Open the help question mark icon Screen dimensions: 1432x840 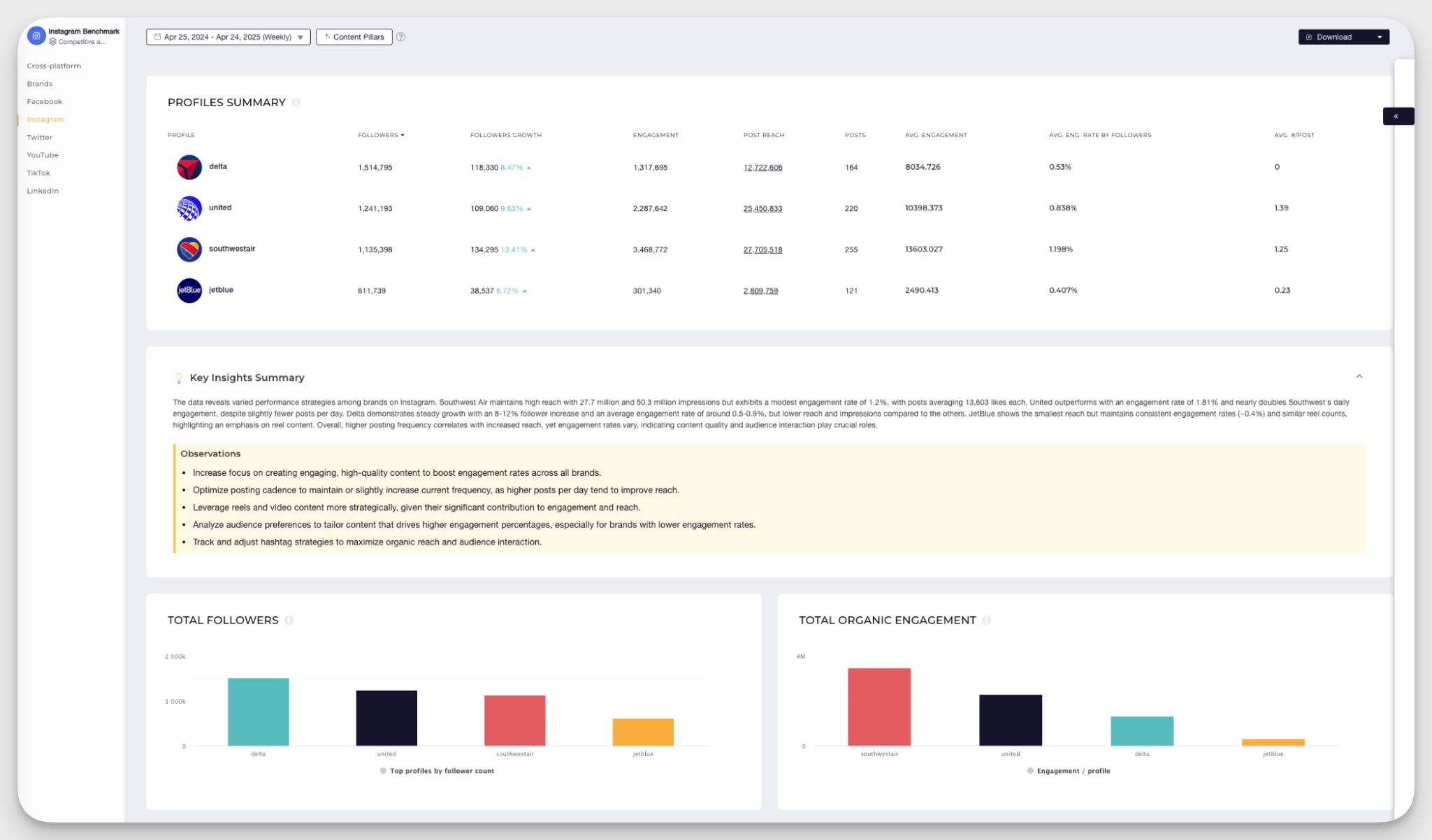pos(401,37)
